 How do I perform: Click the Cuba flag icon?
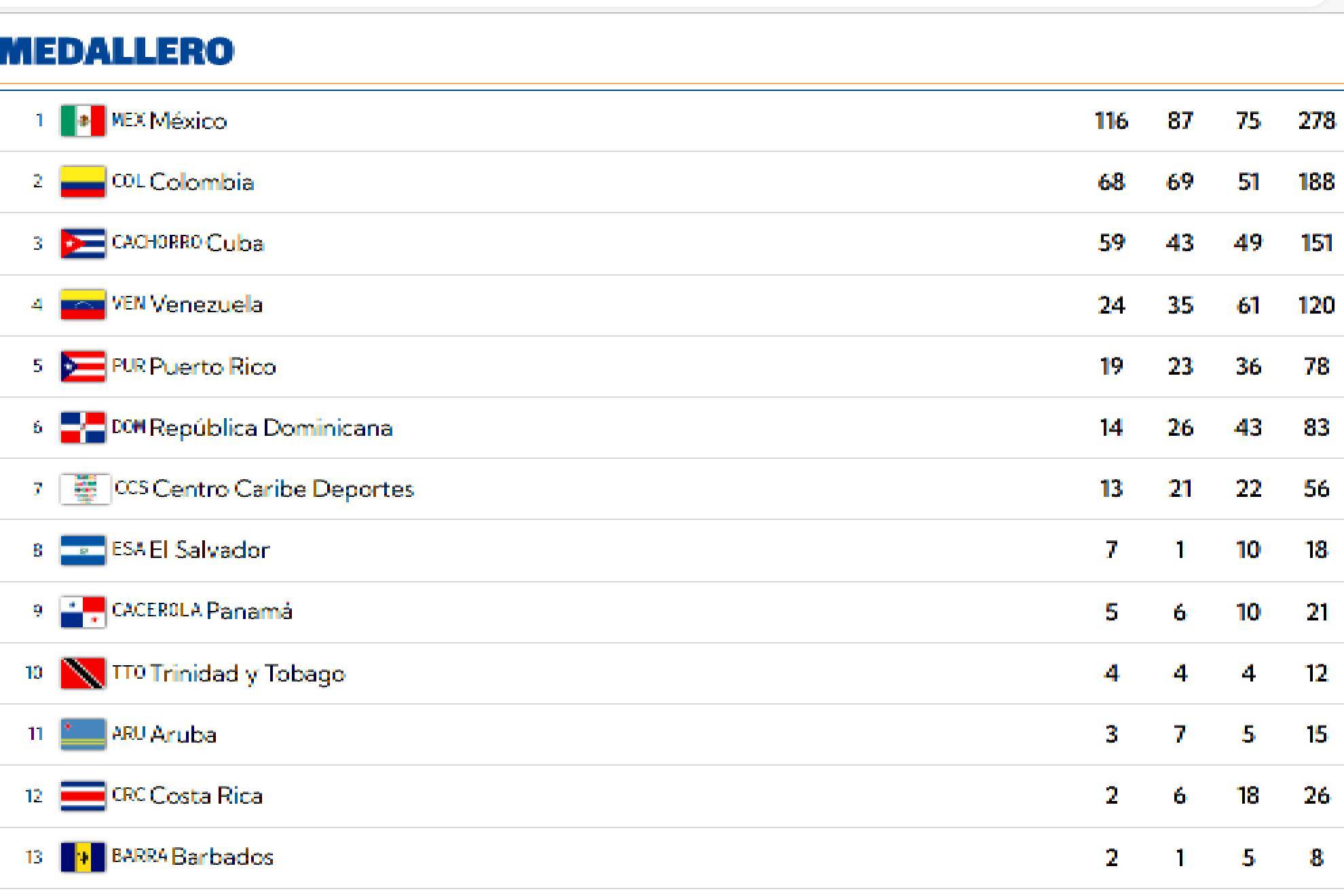pos(83,243)
